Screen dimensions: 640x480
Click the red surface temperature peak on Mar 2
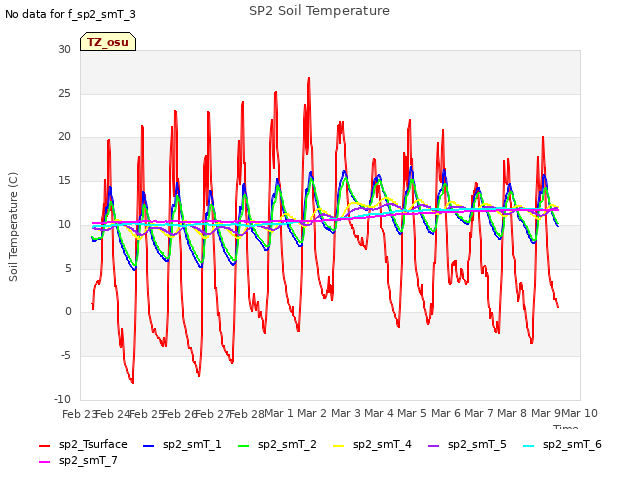pos(309,78)
